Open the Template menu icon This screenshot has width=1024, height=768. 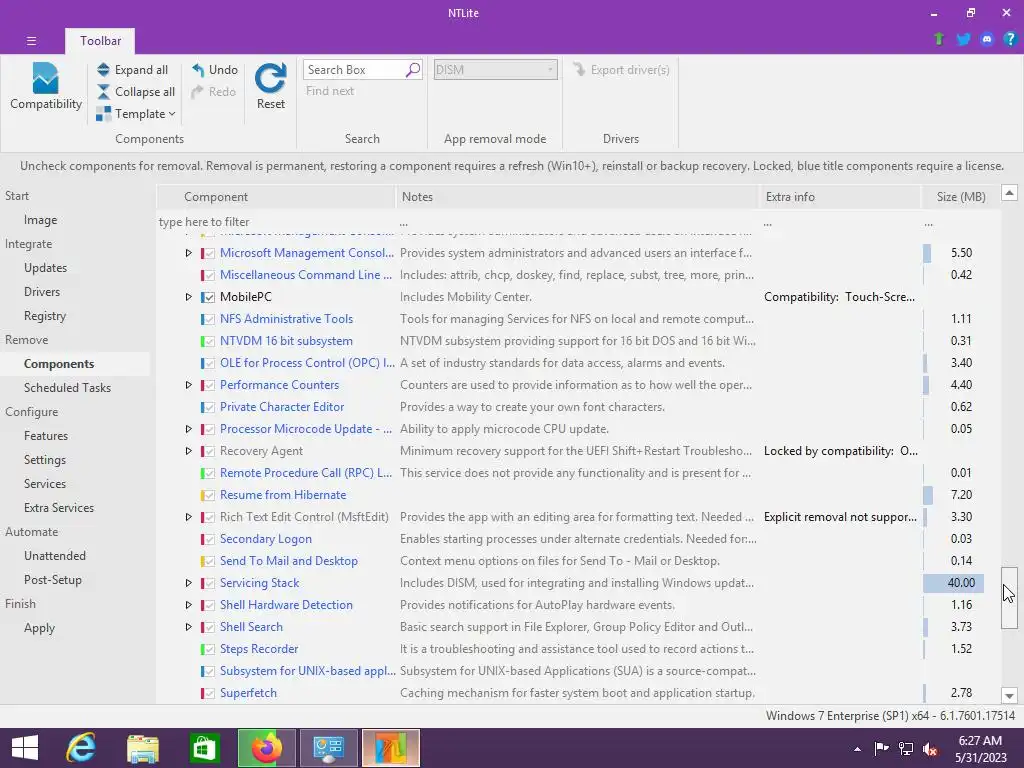tap(103, 114)
